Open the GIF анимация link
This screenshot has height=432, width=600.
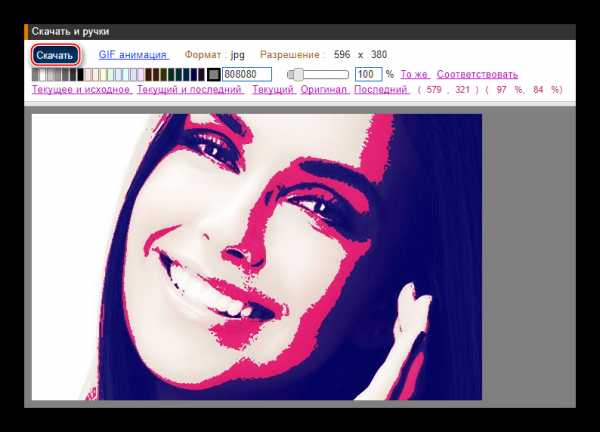tap(133, 55)
